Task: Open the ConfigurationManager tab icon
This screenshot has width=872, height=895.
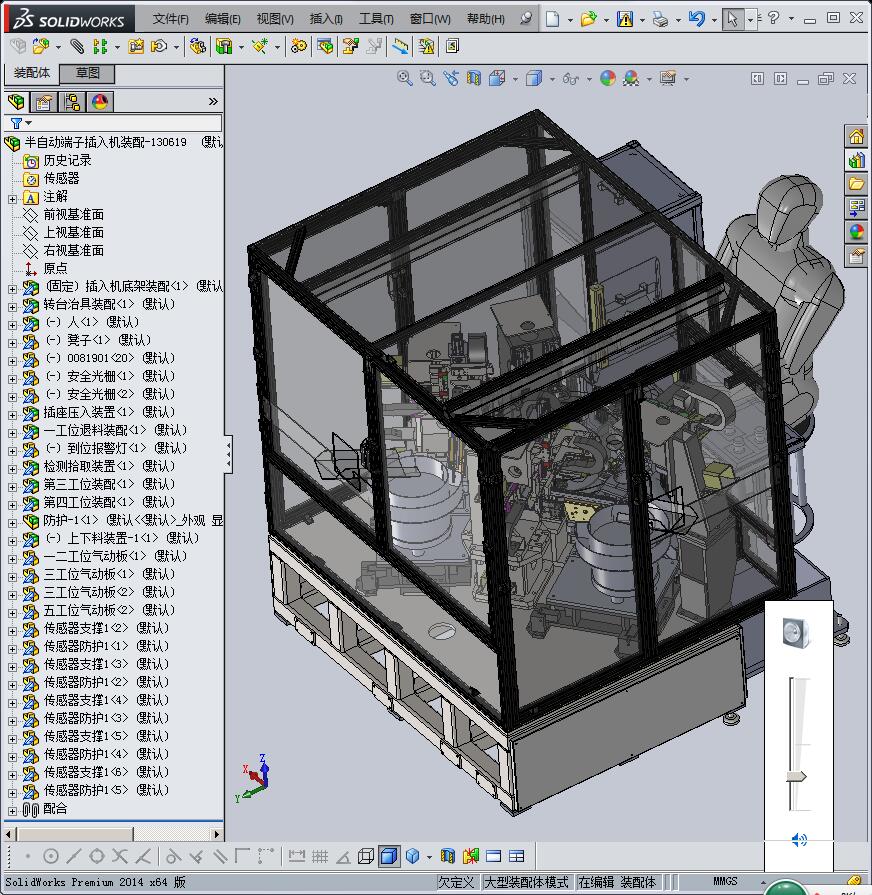Action: pos(71,102)
